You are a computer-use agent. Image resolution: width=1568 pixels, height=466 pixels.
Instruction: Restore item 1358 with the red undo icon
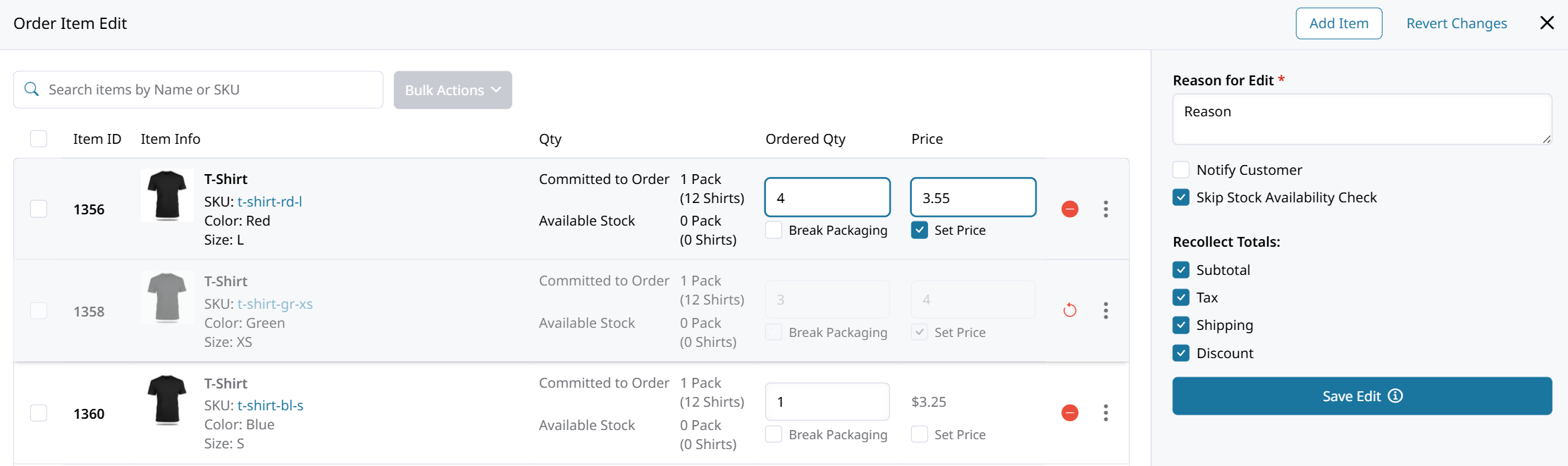click(1070, 310)
